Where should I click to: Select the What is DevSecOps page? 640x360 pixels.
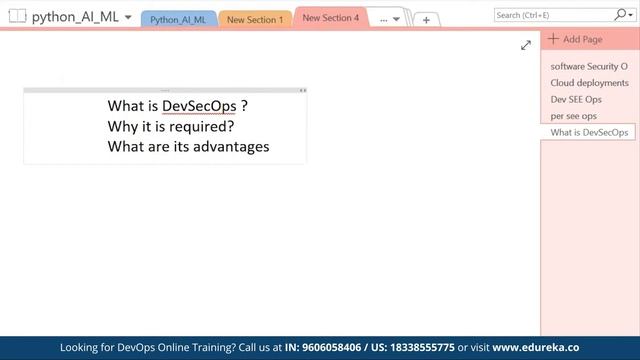point(588,132)
